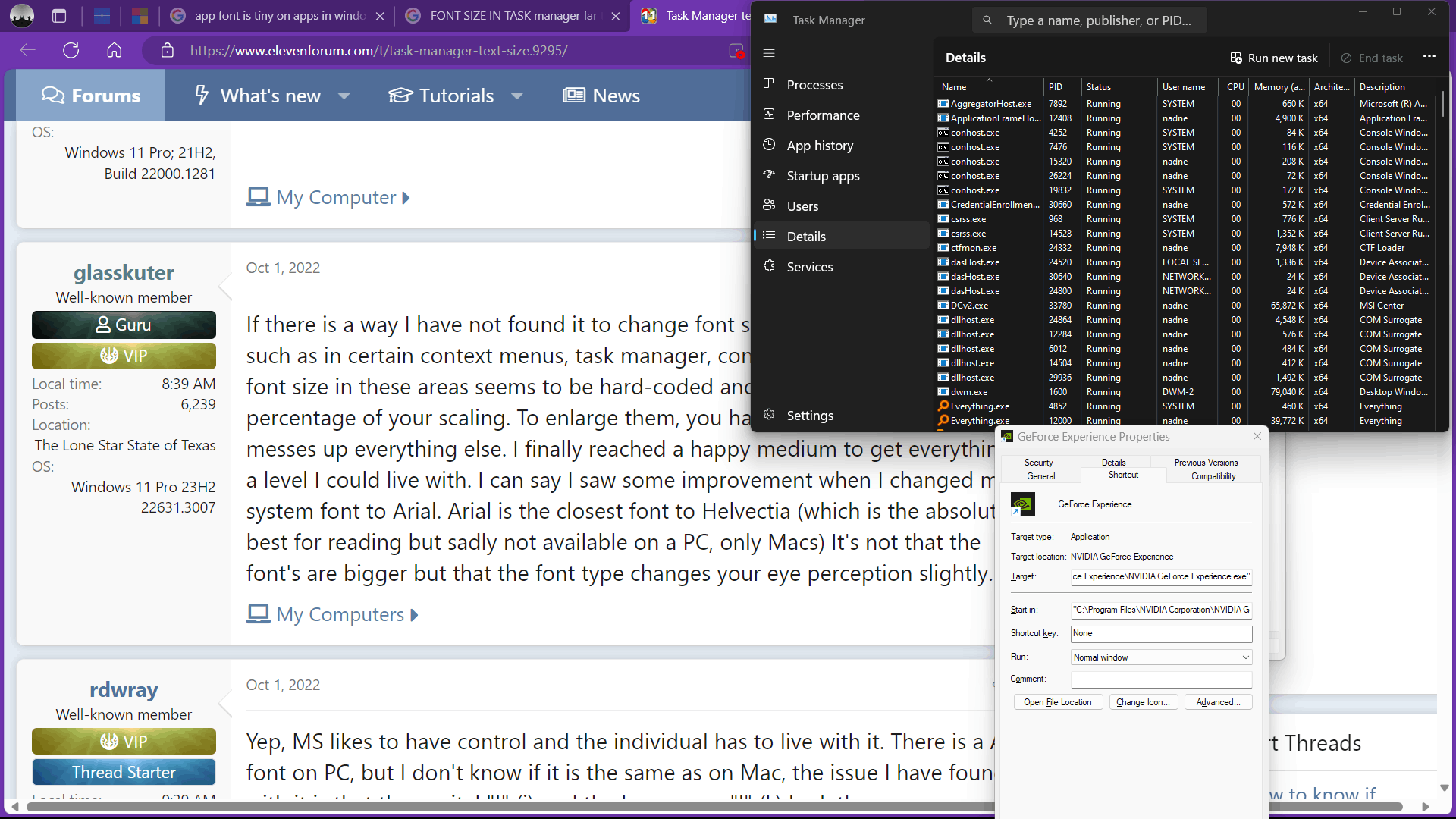Open the three-dots more options menu
This screenshot has width=1456, height=819.
pos(1429,57)
